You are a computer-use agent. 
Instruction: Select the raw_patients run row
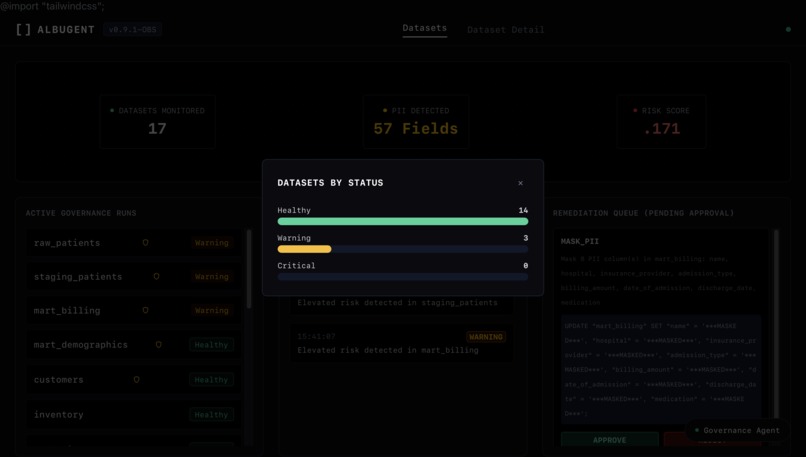click(x=134, y=243)
